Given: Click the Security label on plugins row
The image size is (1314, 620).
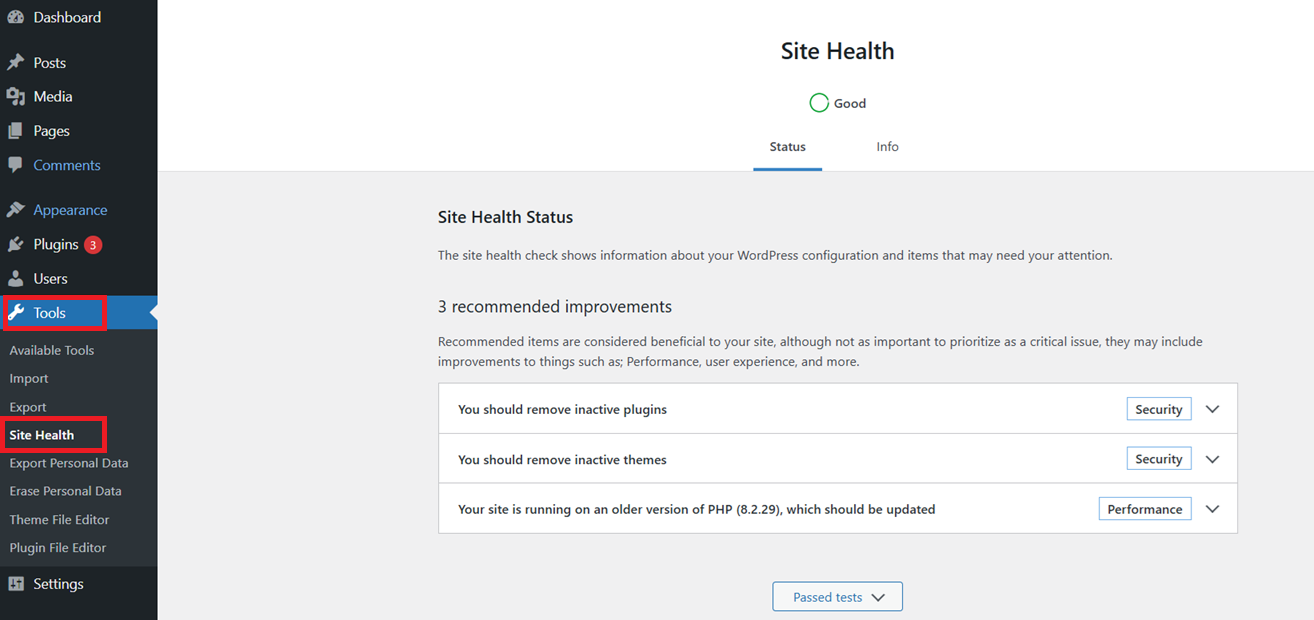Looking at the screenshot, I should [x=1159, y=409].
